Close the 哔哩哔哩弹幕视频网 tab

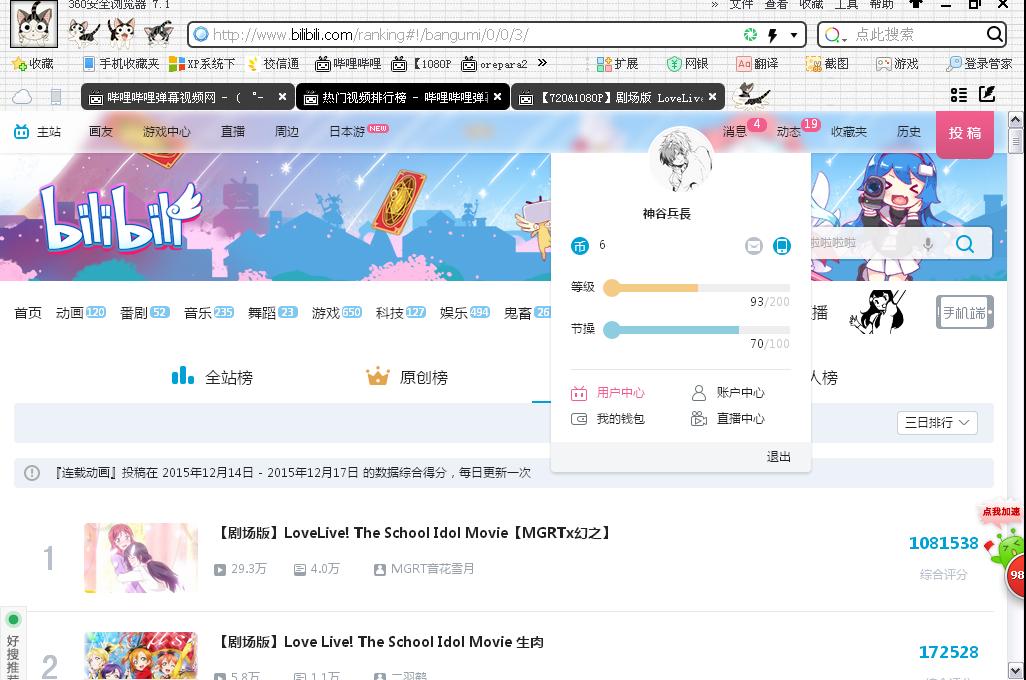(x=282, y=97)
